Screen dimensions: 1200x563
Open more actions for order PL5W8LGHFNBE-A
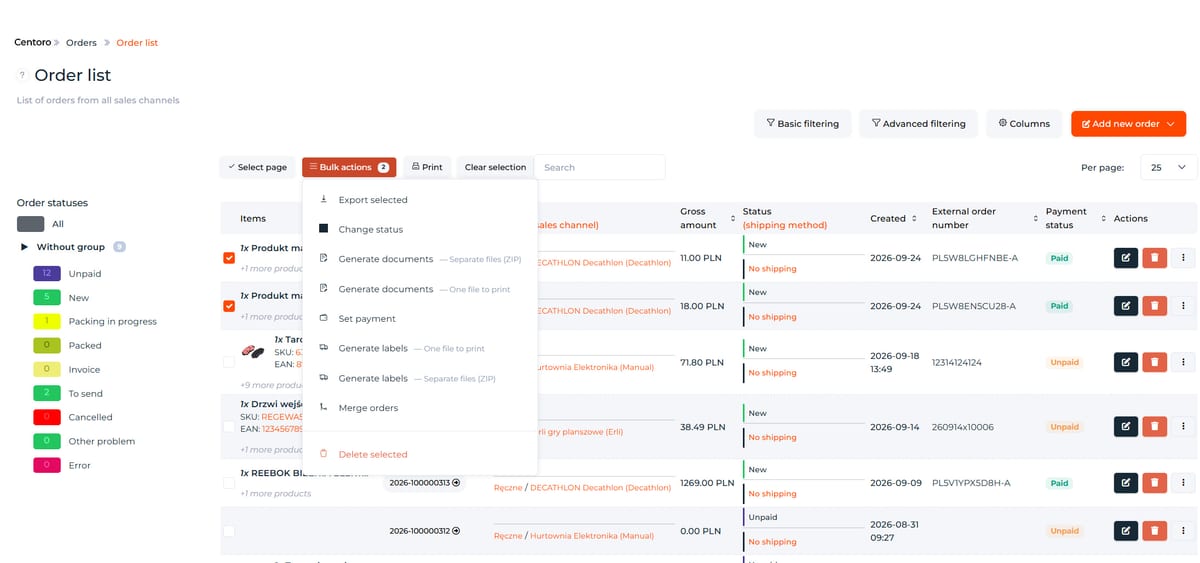point(1183,258)
